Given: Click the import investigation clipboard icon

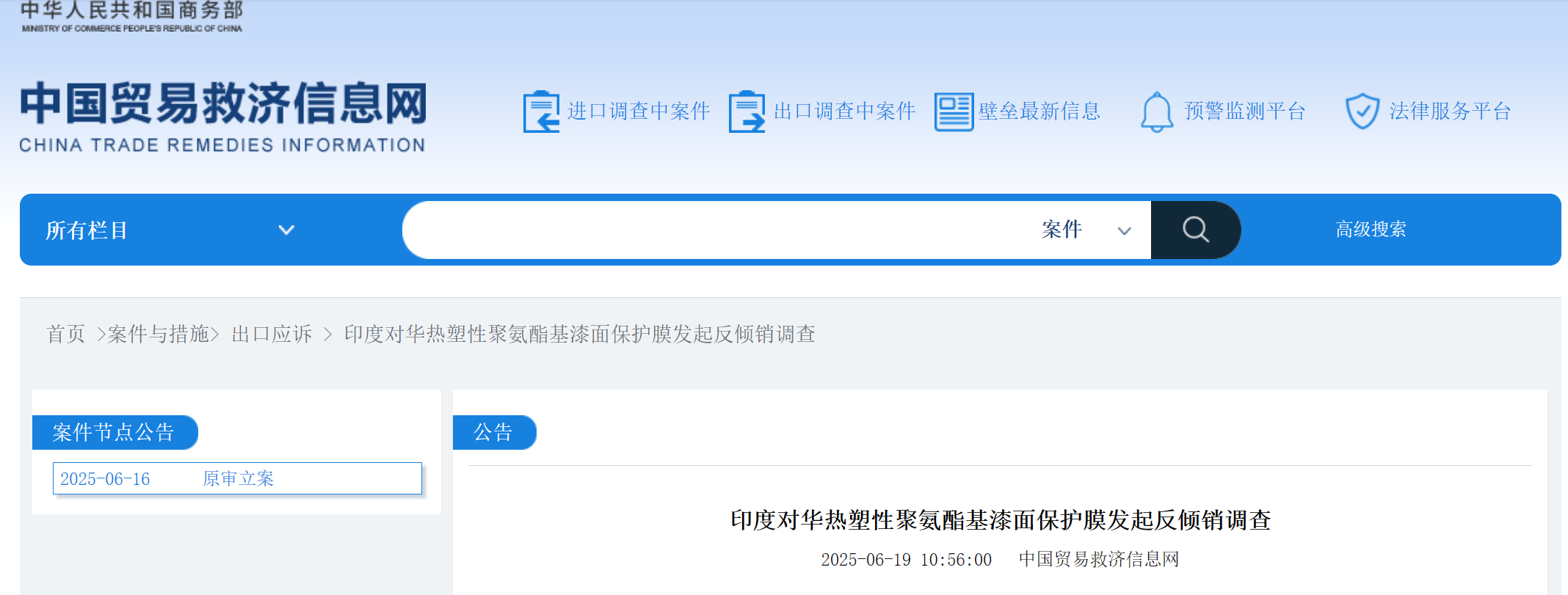Looking at the screenshot, I should point(541,112).
